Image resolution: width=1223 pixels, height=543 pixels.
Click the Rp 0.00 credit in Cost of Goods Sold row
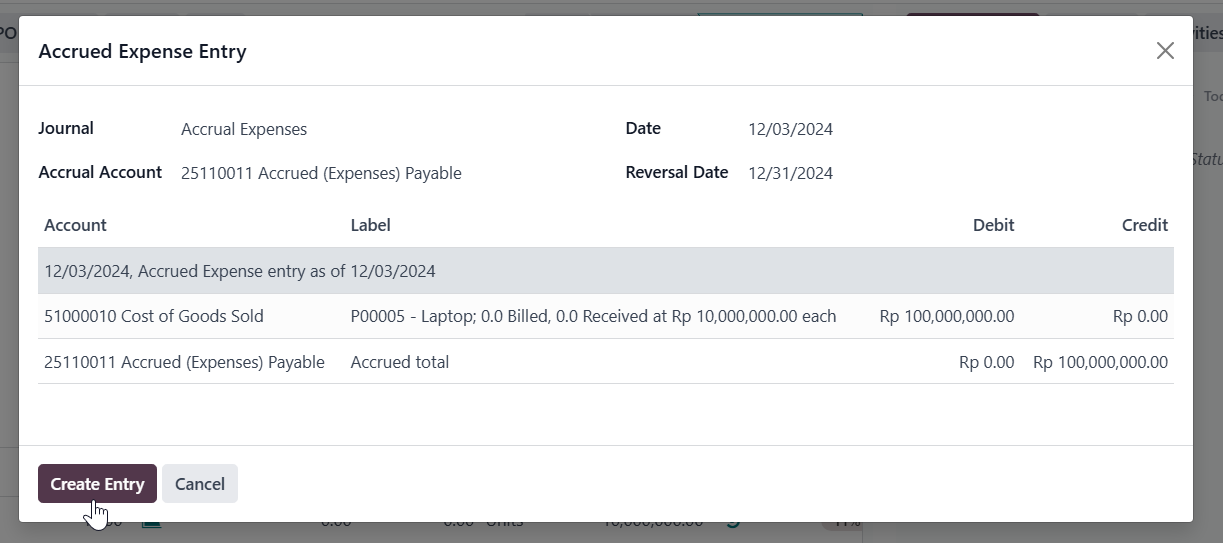coord(1140,316)
